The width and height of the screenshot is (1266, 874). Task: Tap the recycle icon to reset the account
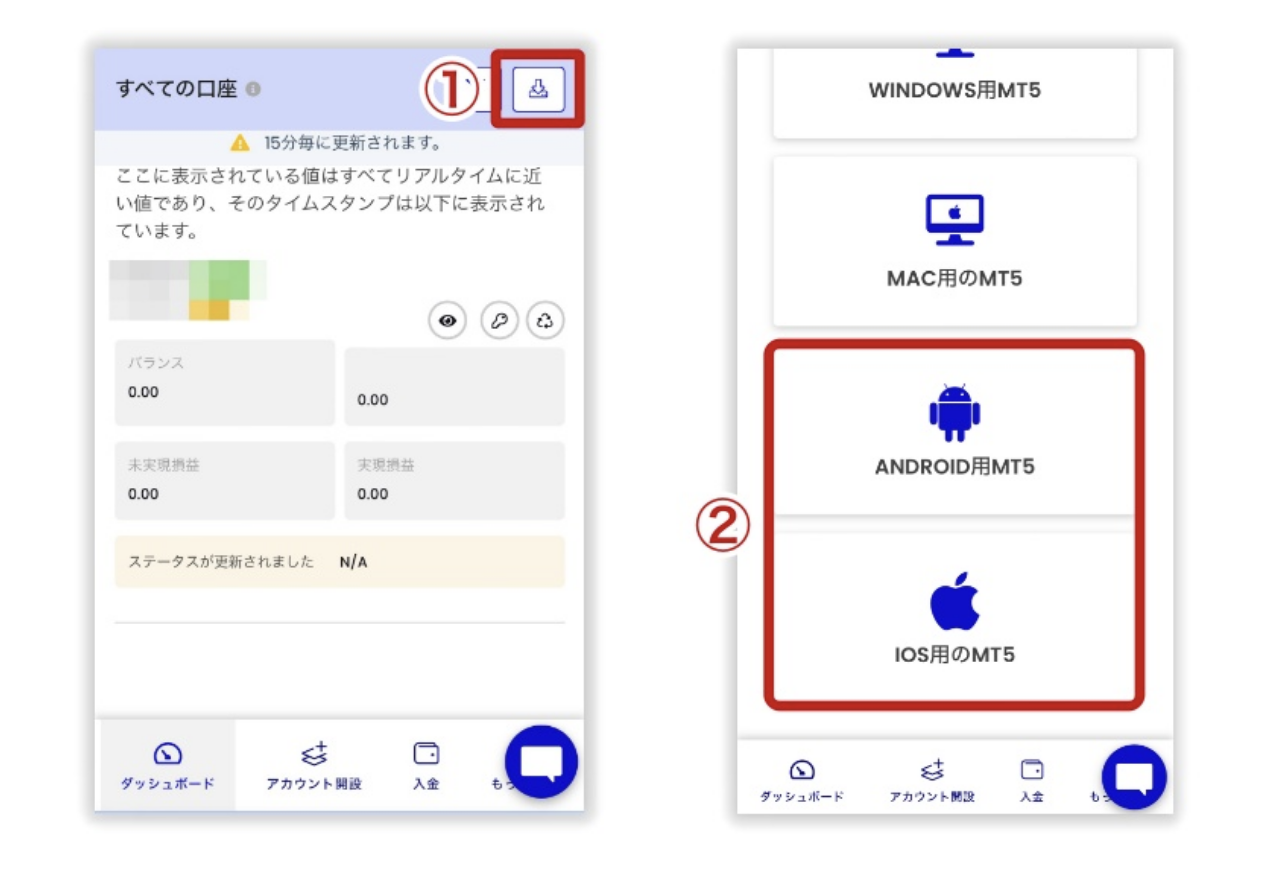click(x=544, y=321)
